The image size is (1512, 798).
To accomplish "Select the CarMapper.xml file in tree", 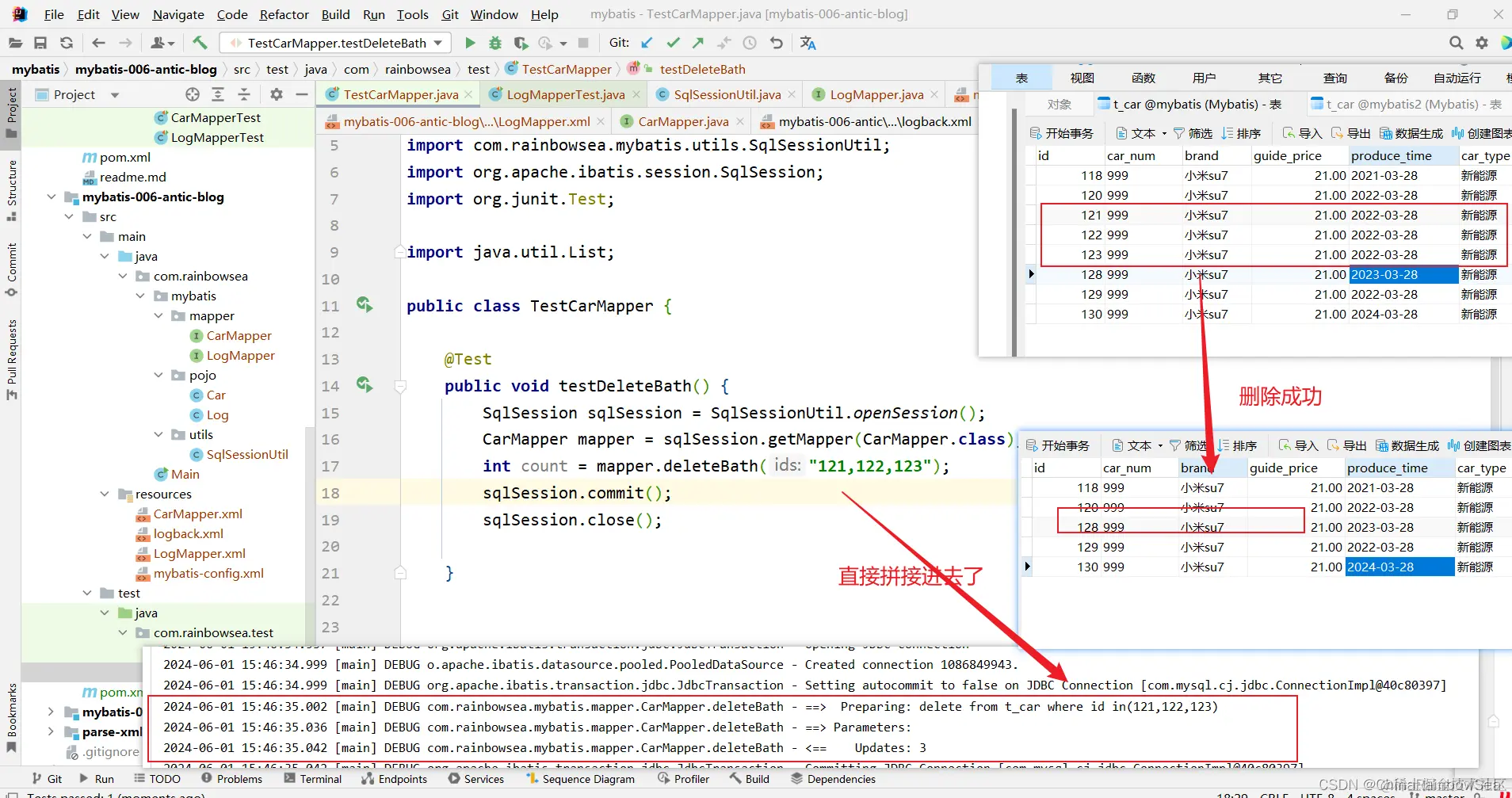I will click(x=197, y=514).
